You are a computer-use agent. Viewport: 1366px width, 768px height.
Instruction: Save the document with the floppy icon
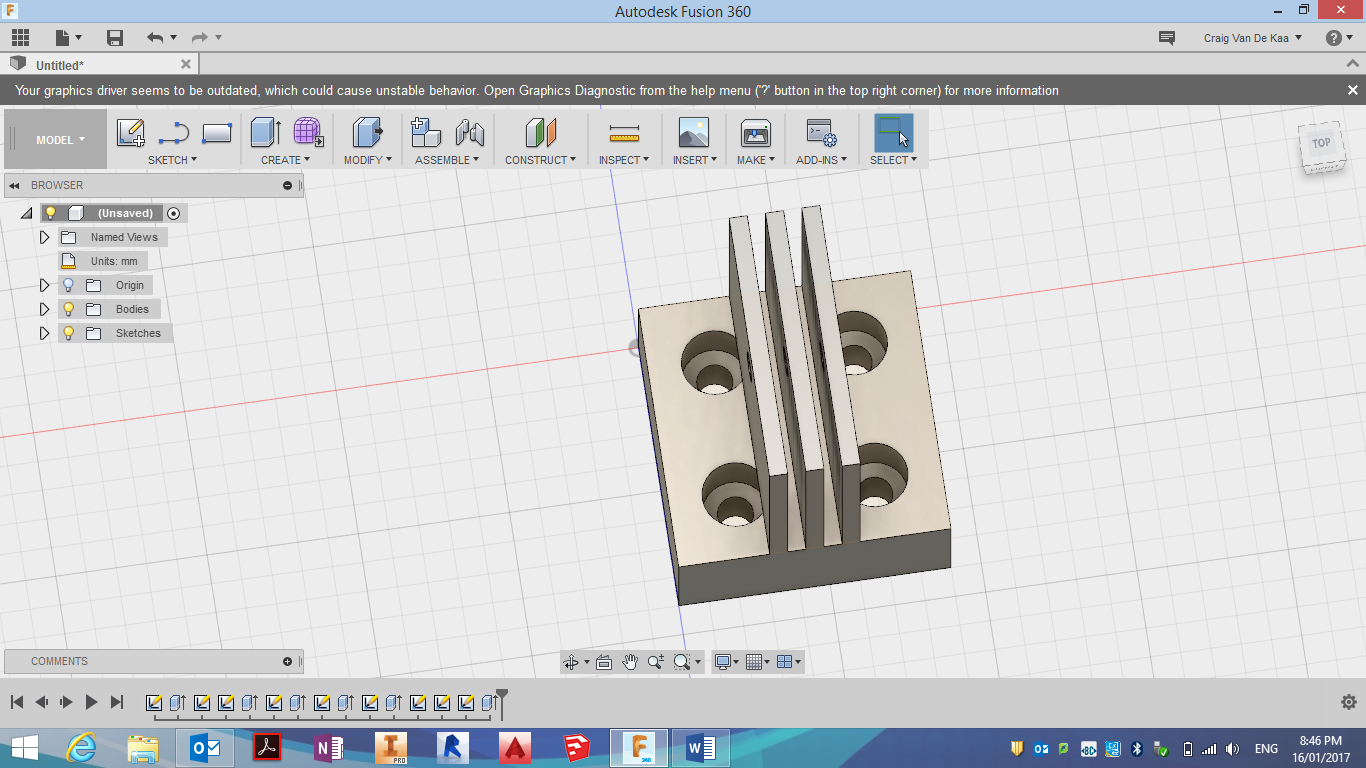coord(115,38)
